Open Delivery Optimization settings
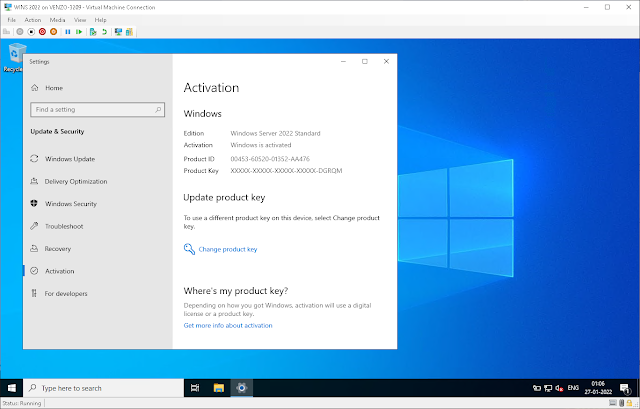This screenshot has height=409, width=640. pyautogui.click(x=98, y=181)
